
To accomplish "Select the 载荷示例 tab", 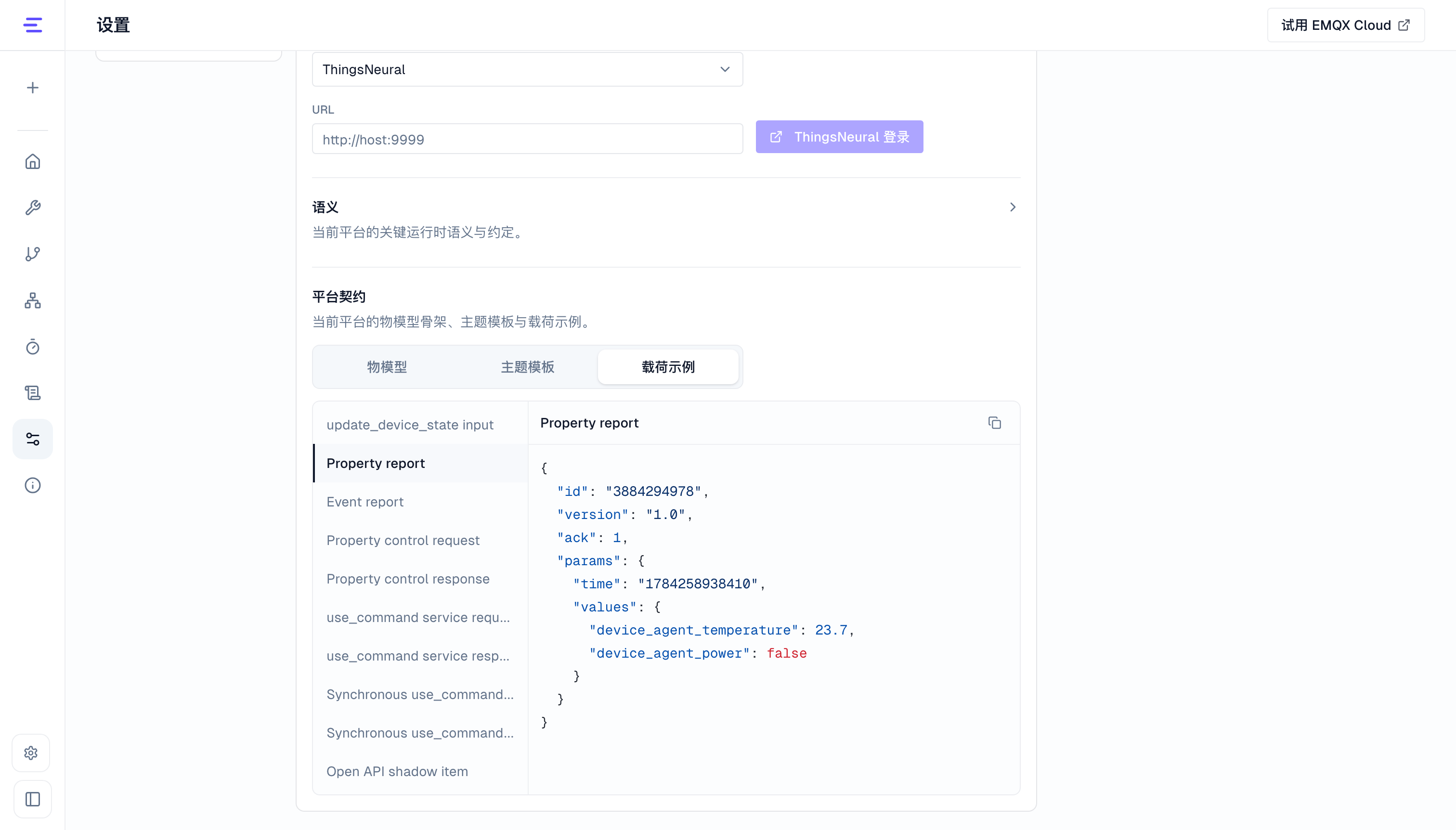I will click(x=668, y=367).
